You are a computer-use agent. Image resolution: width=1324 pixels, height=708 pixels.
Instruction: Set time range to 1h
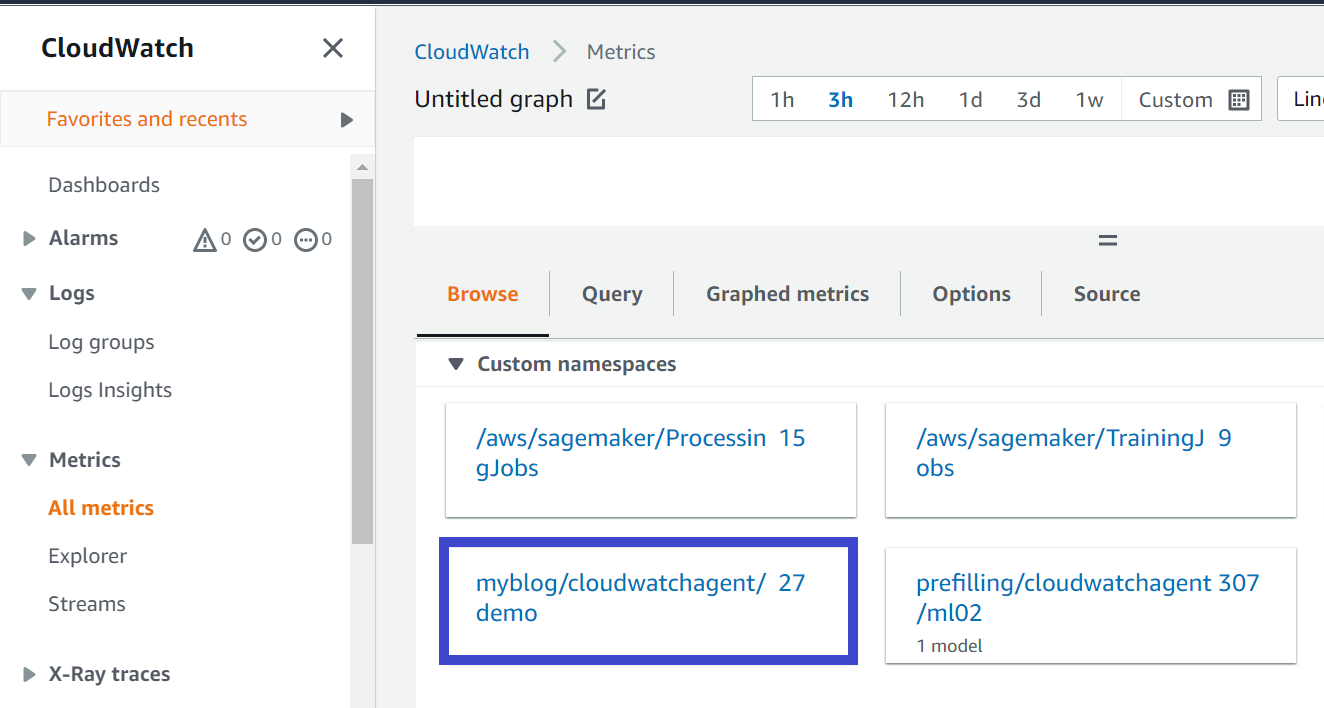coord(782,100)
